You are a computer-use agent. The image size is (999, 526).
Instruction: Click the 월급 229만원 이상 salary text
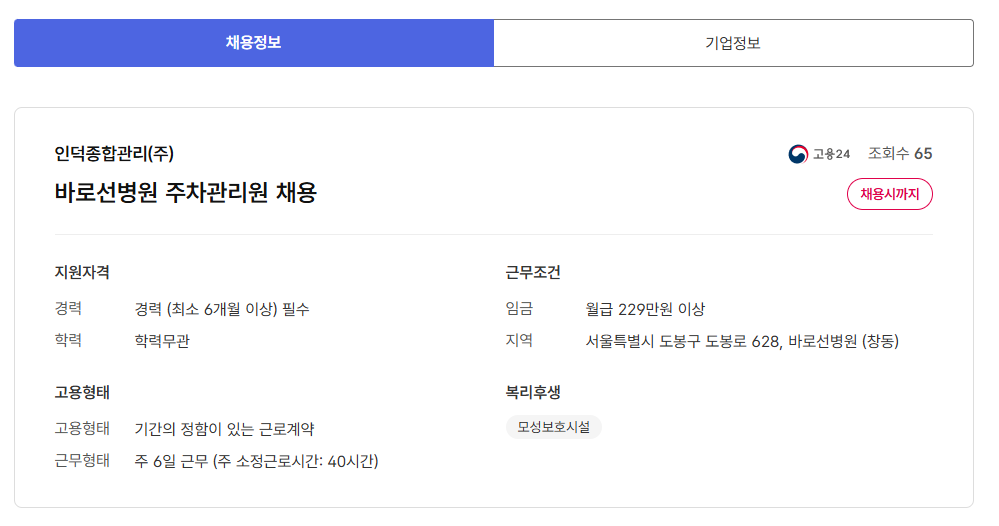645,309
